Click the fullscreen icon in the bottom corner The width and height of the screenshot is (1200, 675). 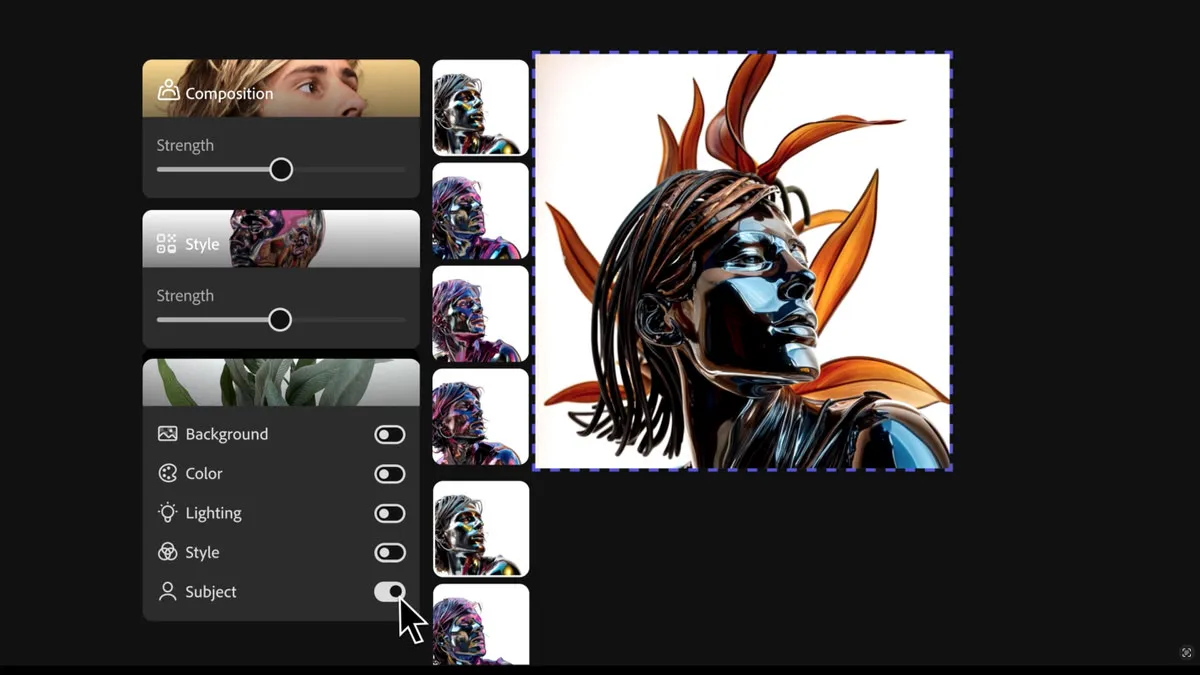tap(1187, 653)
